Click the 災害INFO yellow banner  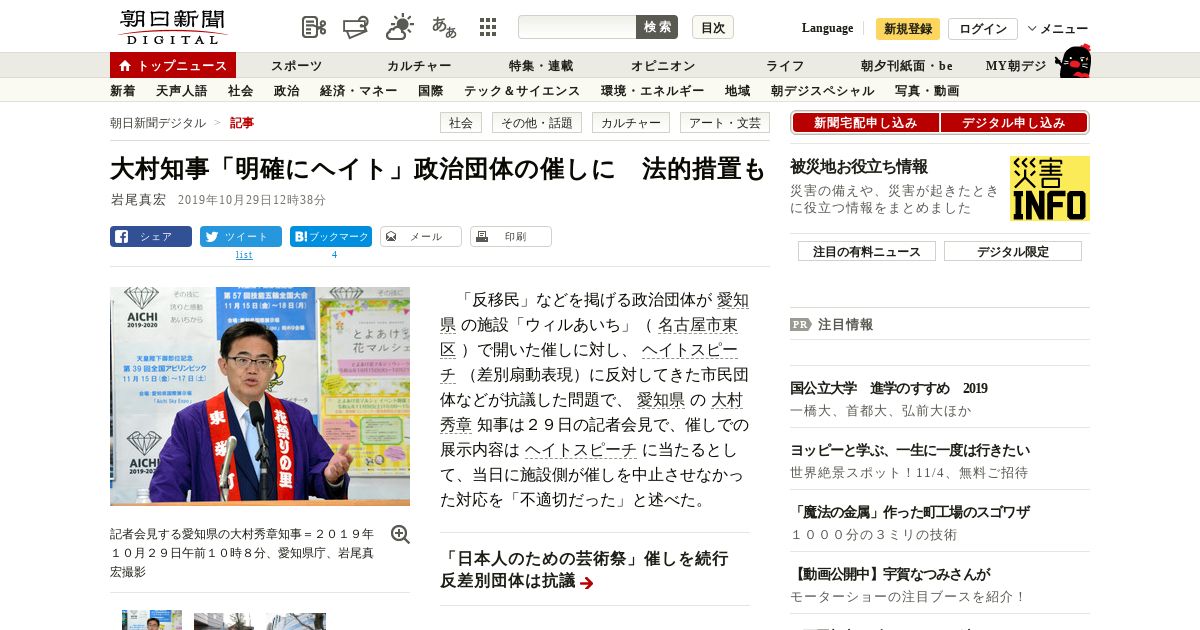pyautogui.click(x=1050, y=188)
